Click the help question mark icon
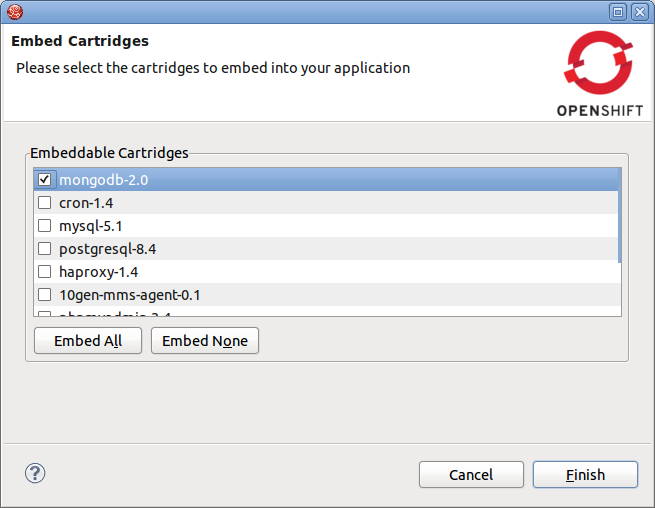 pyautogui.click(x=35, y=473)
